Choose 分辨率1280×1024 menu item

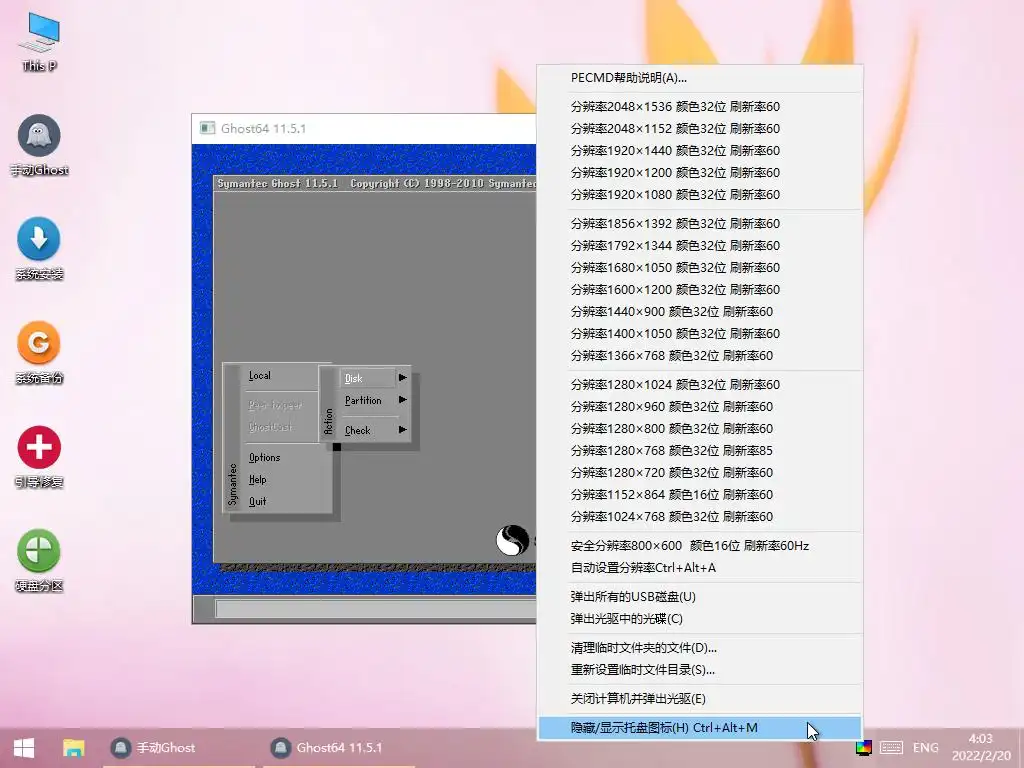[699, 385]
